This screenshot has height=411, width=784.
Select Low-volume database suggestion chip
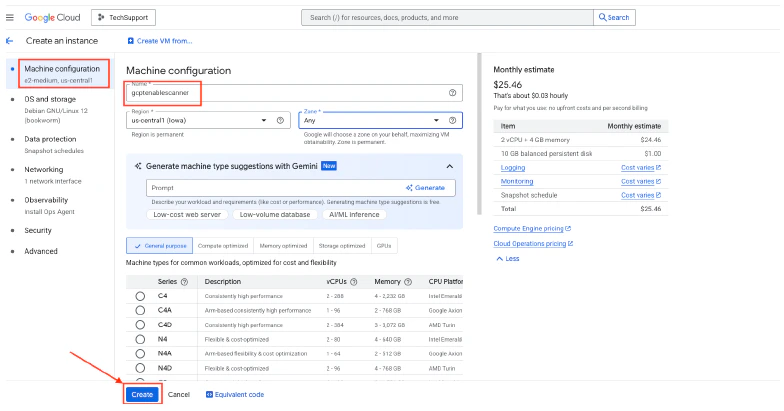pyautogui.click(x=274, y=214)
